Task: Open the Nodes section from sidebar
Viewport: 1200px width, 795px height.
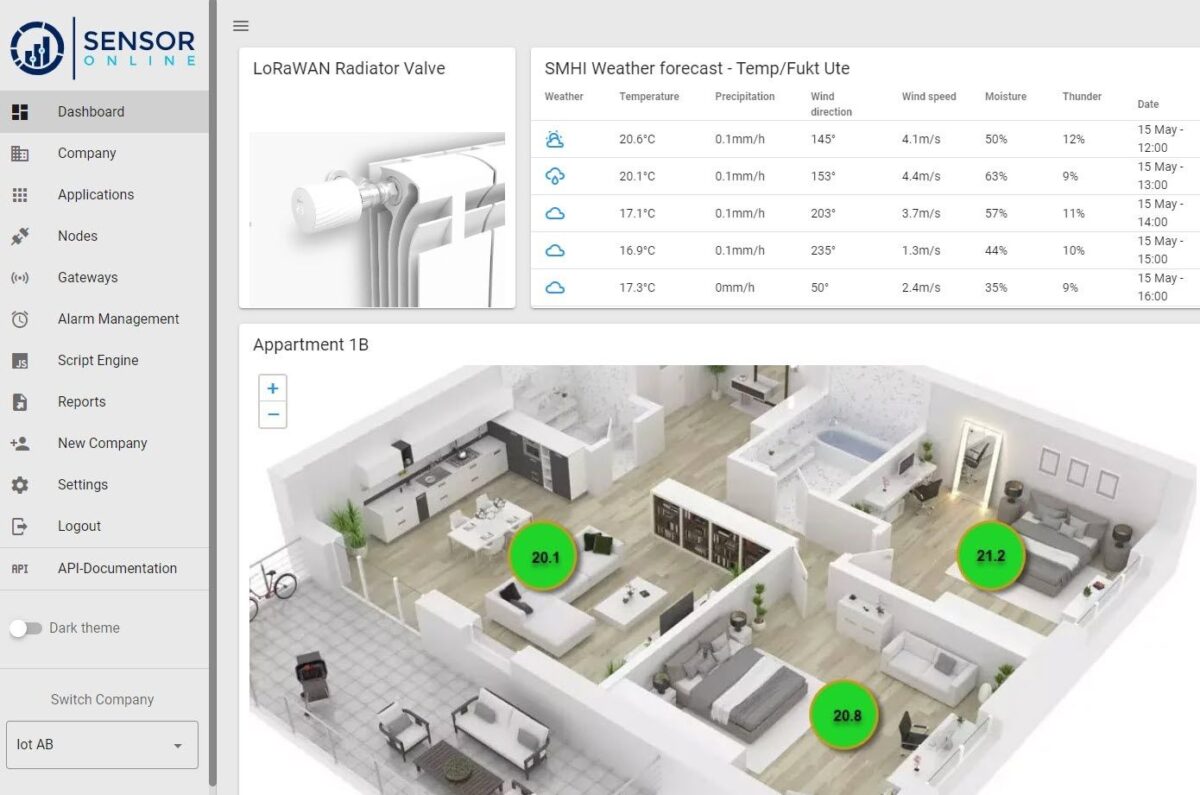Action: [x=77, y=235]
